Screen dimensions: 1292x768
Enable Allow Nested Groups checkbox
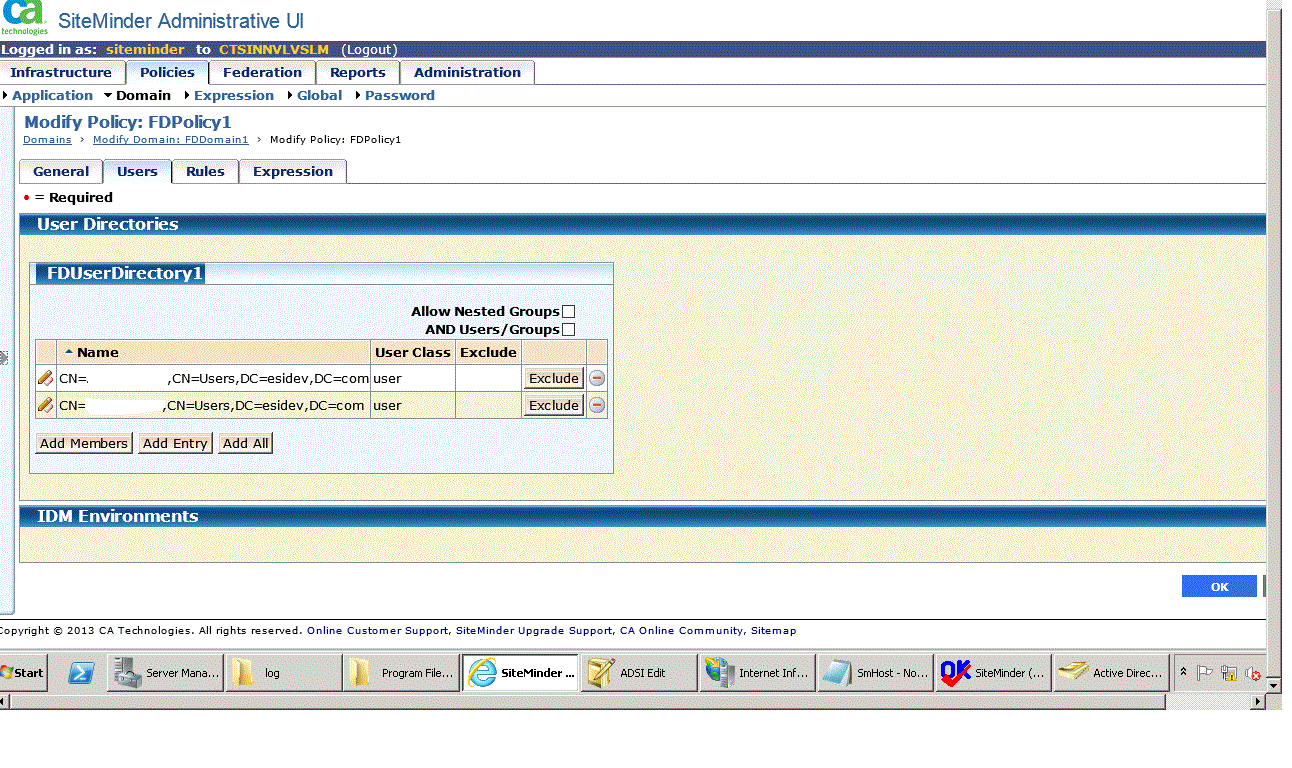(568, 311)
